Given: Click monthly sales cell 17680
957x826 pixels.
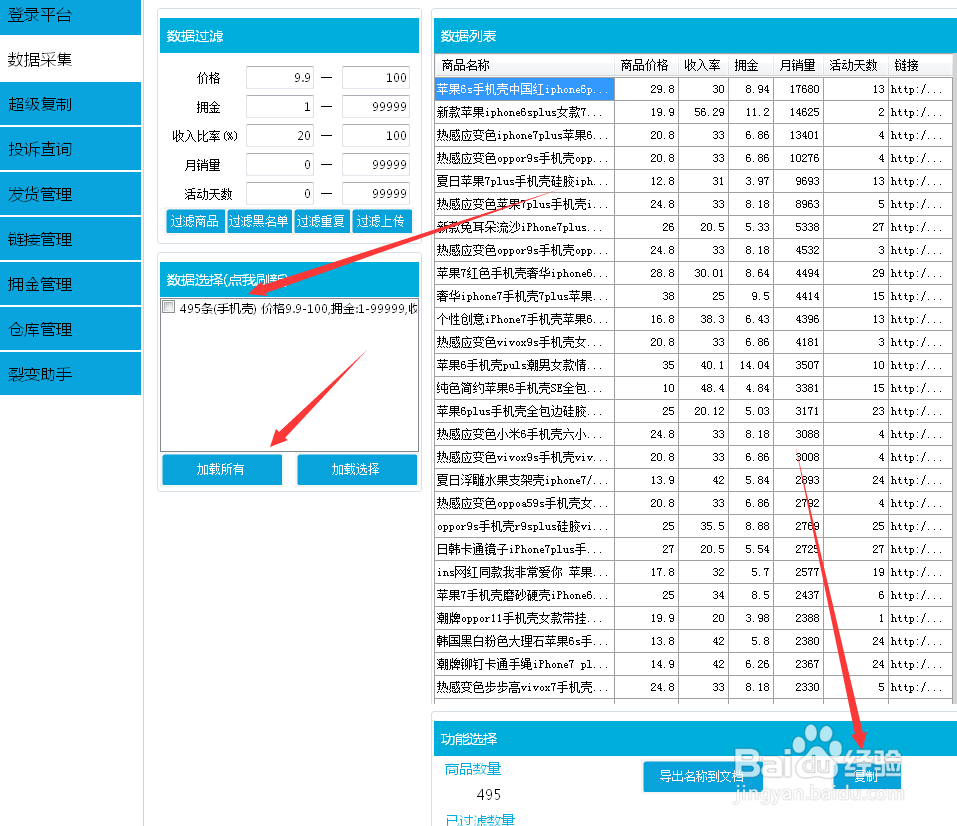Looking at the screenshot, I should click(798, 89).
